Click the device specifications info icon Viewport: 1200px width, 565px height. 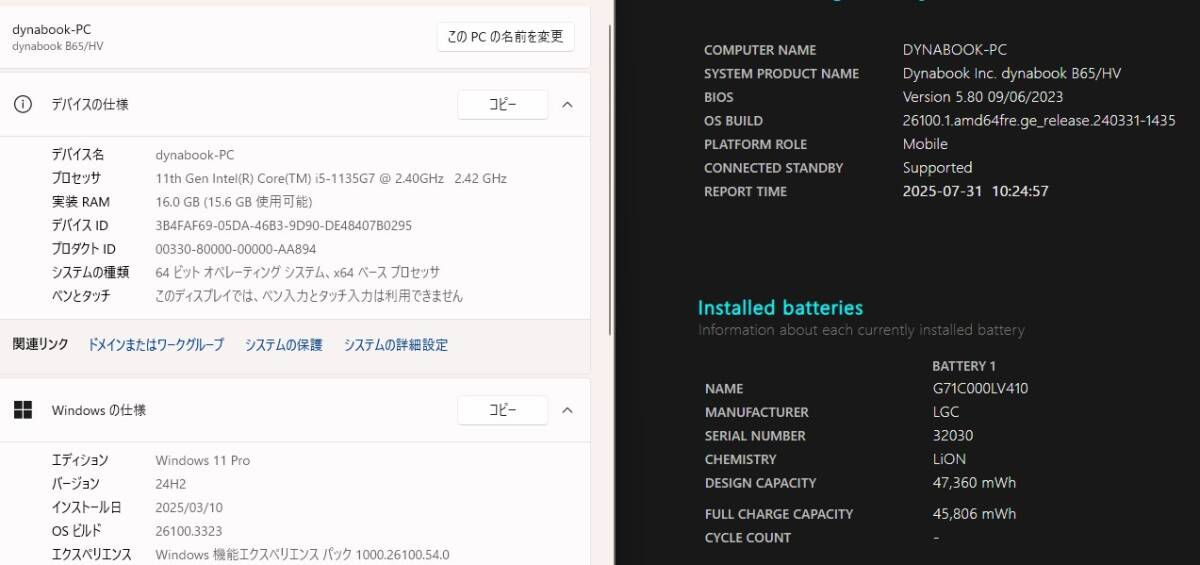point(23,104)
